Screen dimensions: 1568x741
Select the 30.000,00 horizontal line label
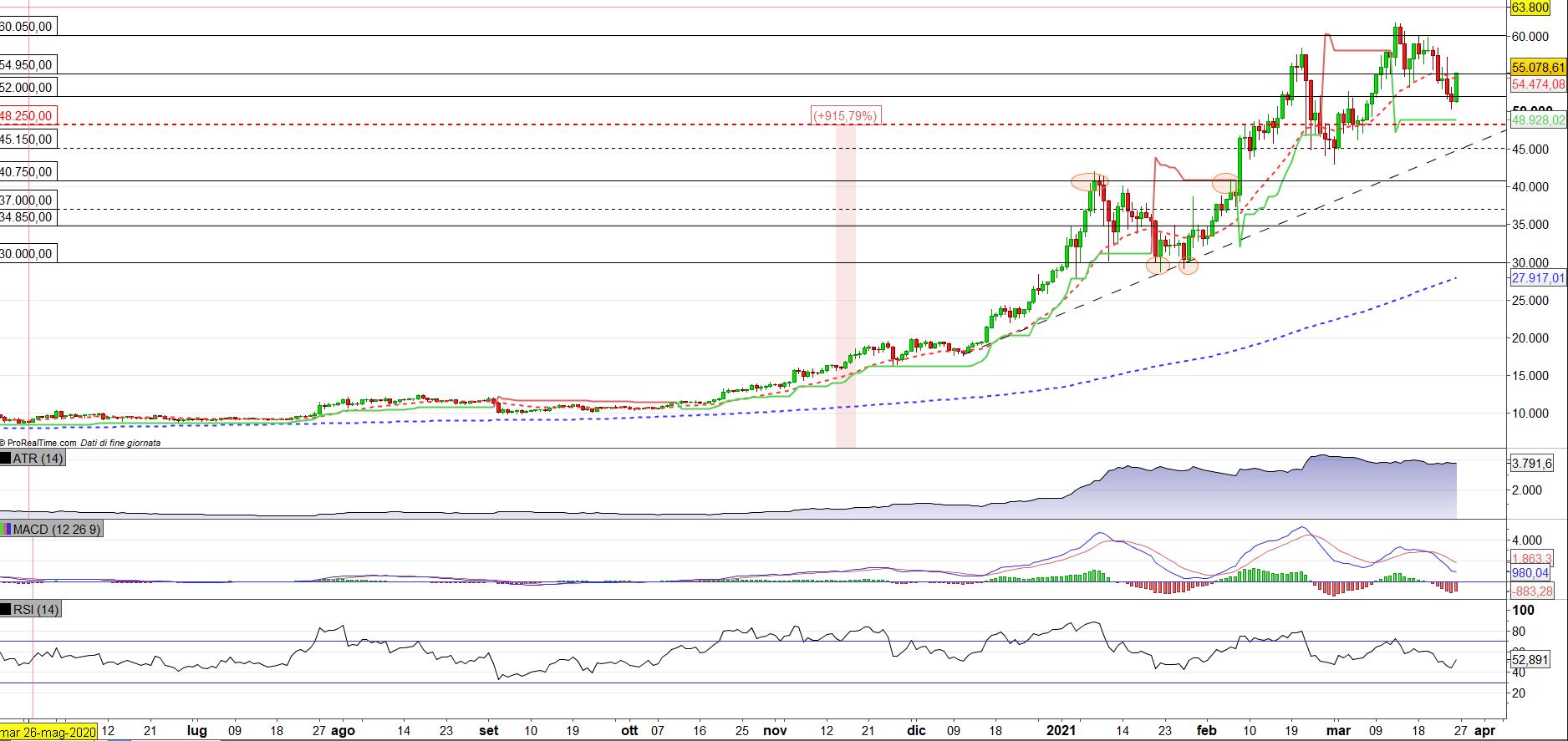(x=27, y=254)
